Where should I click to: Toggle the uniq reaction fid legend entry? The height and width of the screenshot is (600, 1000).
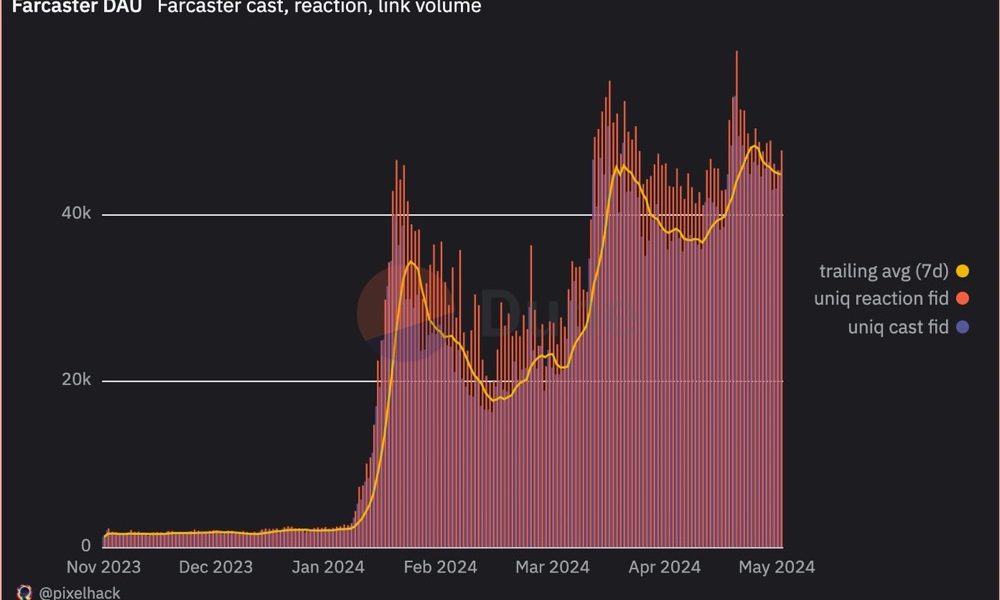[892, 298]
